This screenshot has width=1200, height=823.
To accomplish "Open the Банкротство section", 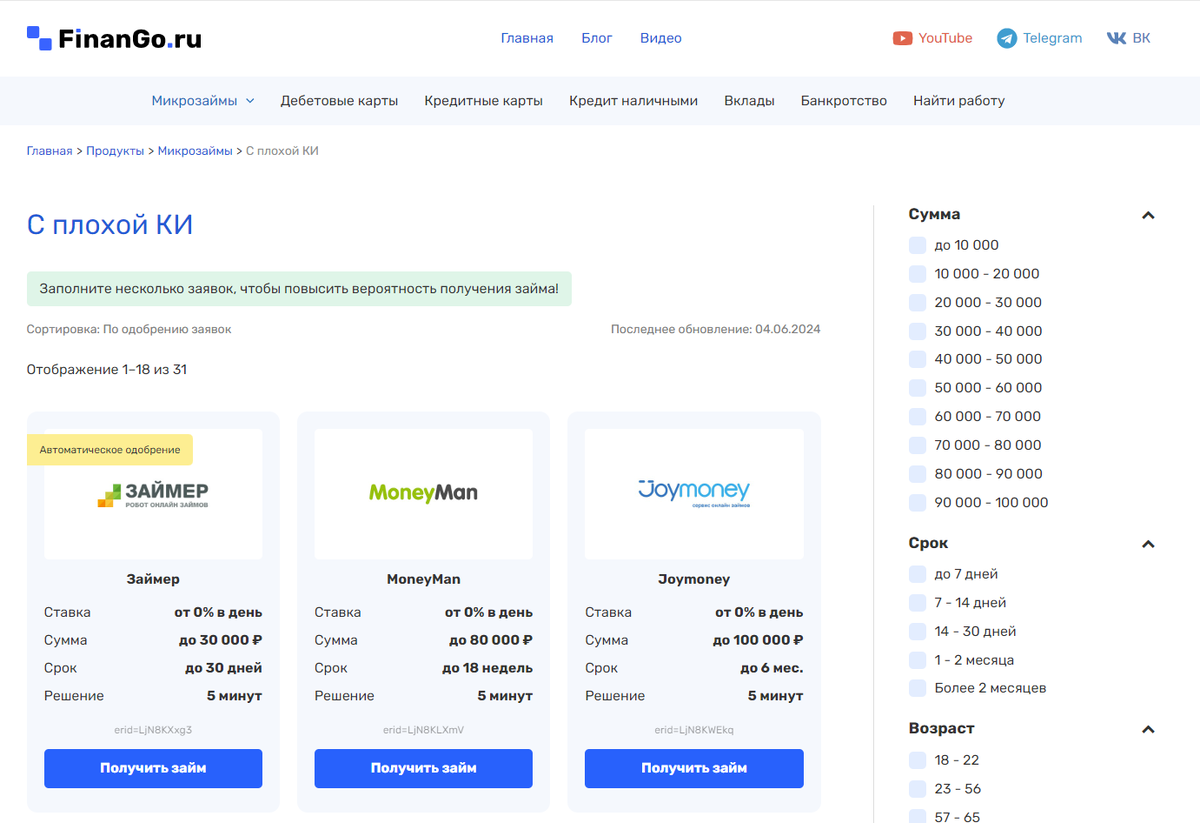I will [844, 101].
